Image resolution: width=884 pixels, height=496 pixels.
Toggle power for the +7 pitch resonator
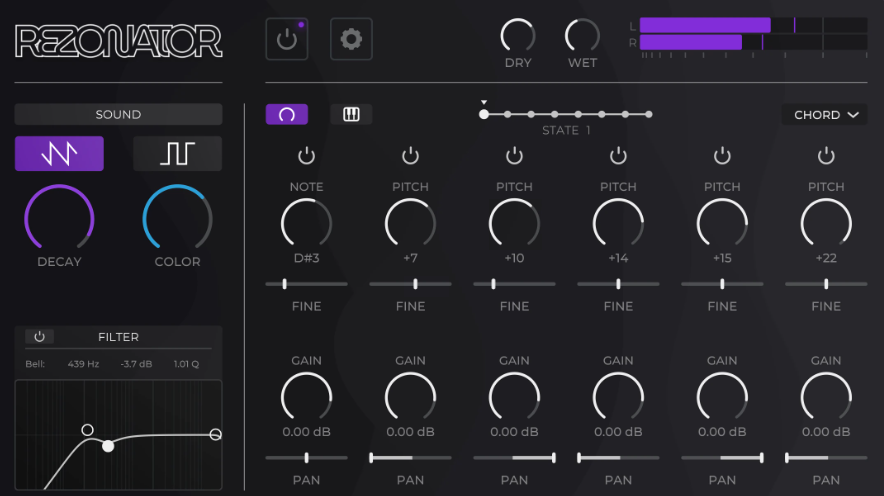(x=410, y=156)
